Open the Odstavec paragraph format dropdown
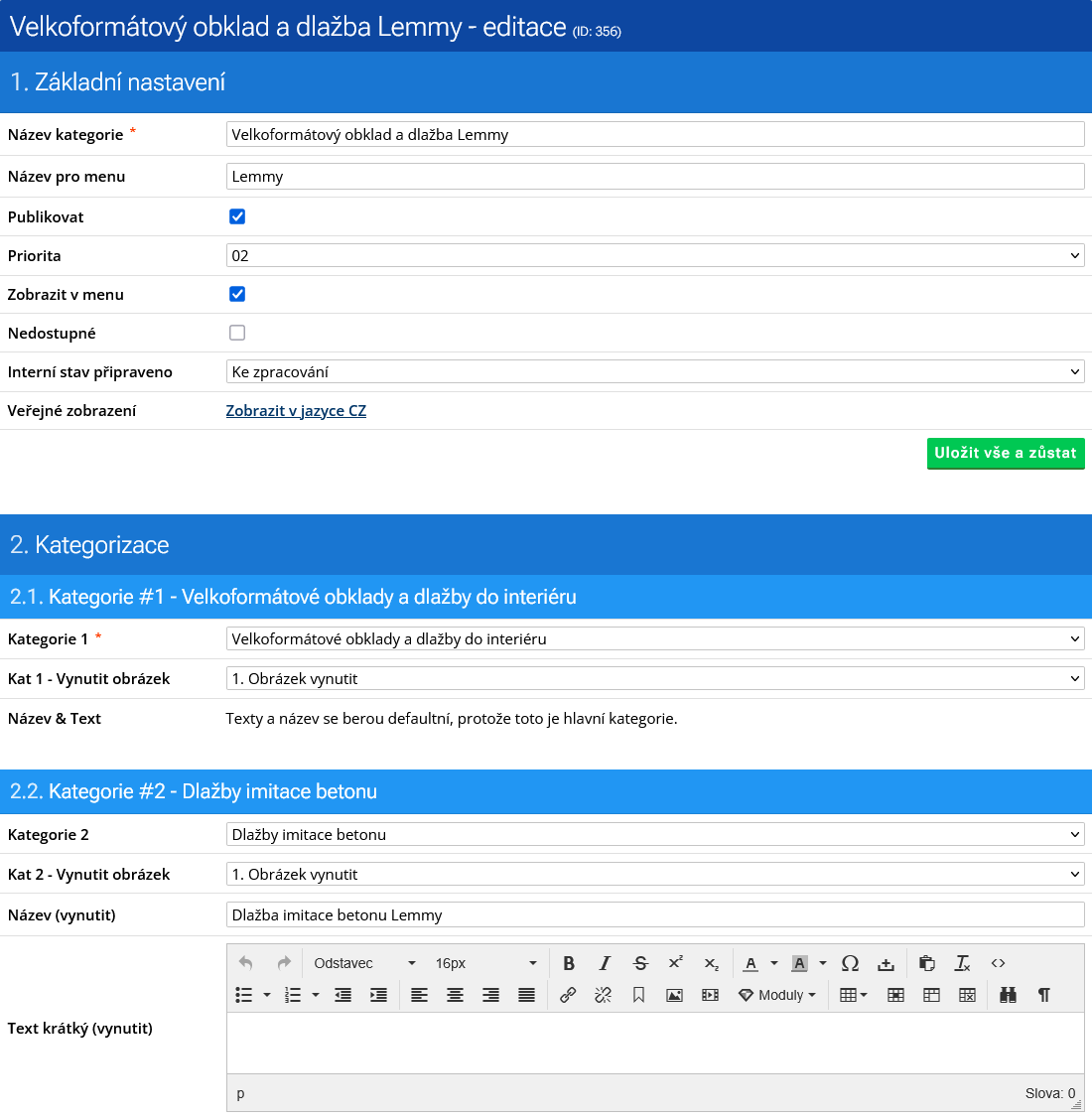 364,963
